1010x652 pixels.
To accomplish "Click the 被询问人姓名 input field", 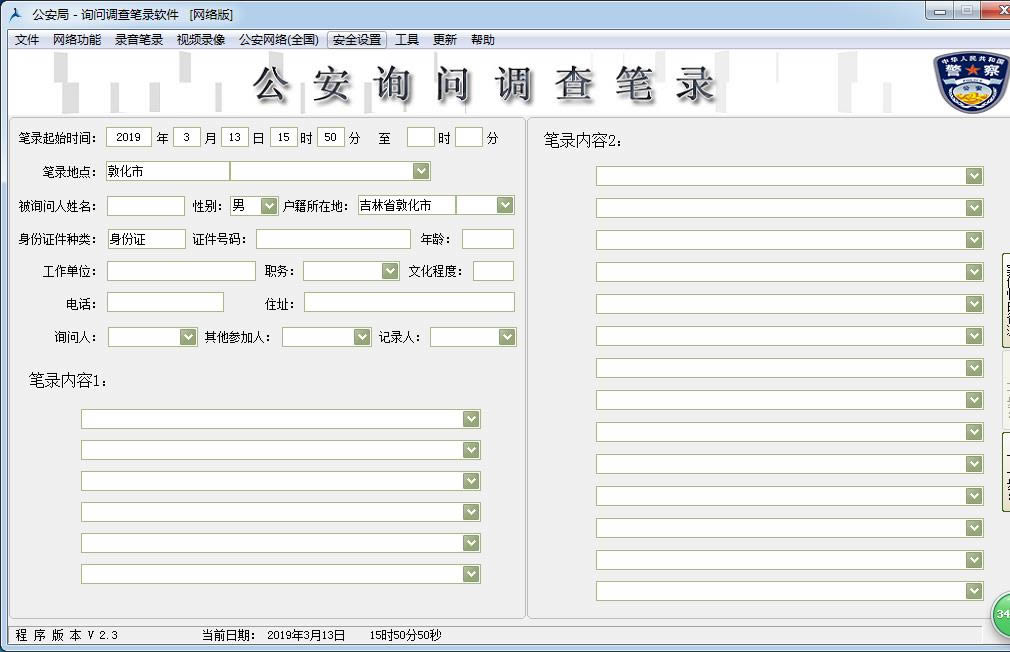I will (x=146, y=206).
